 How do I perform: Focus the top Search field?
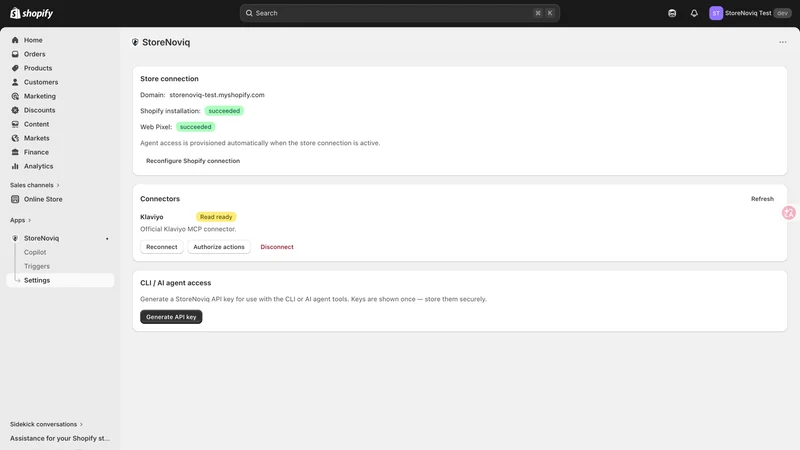[399, 13]
